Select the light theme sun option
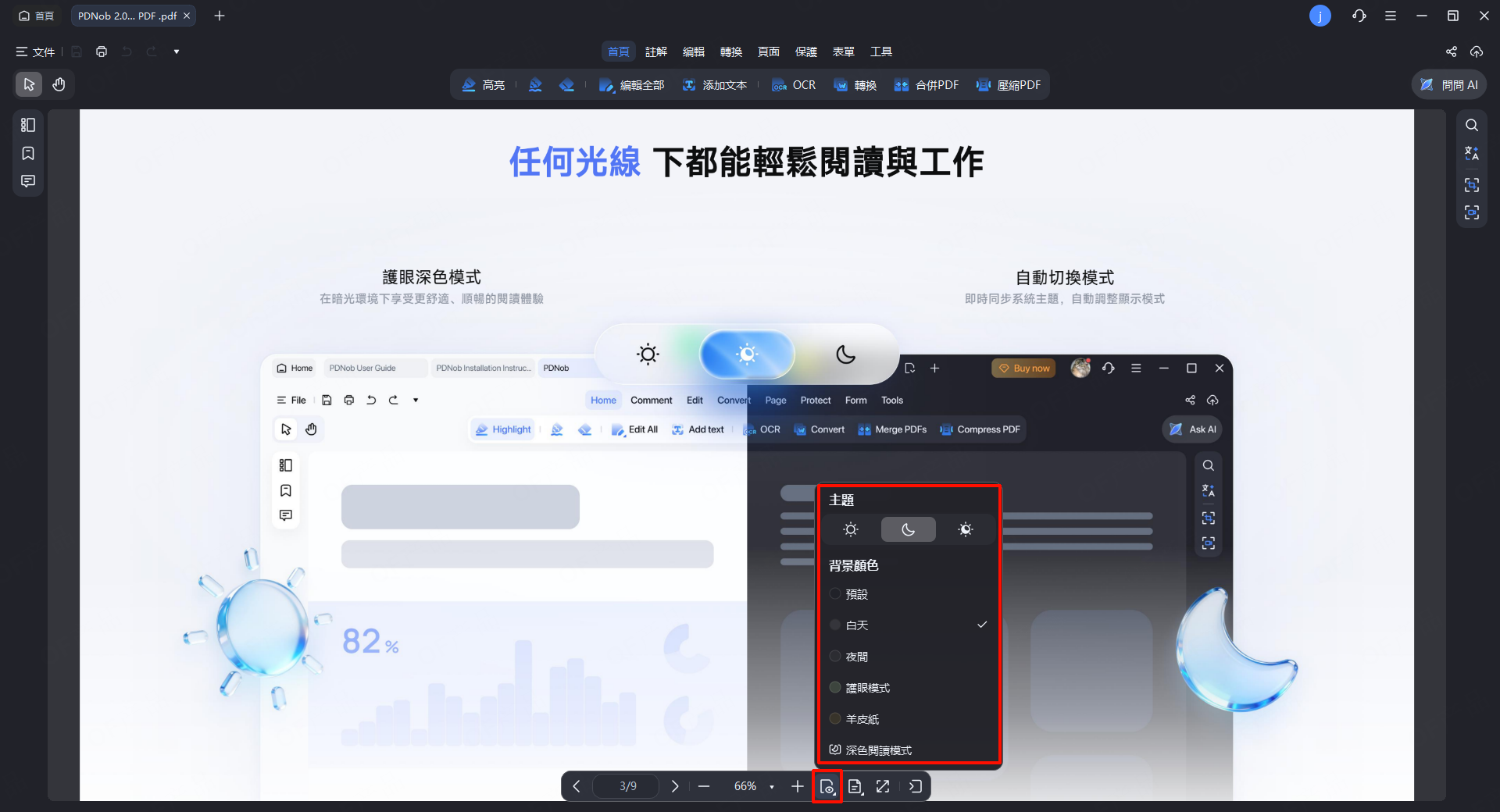The width and height of the screenshot is (1500, 812). pyautogui.click(x=851, y=529)
